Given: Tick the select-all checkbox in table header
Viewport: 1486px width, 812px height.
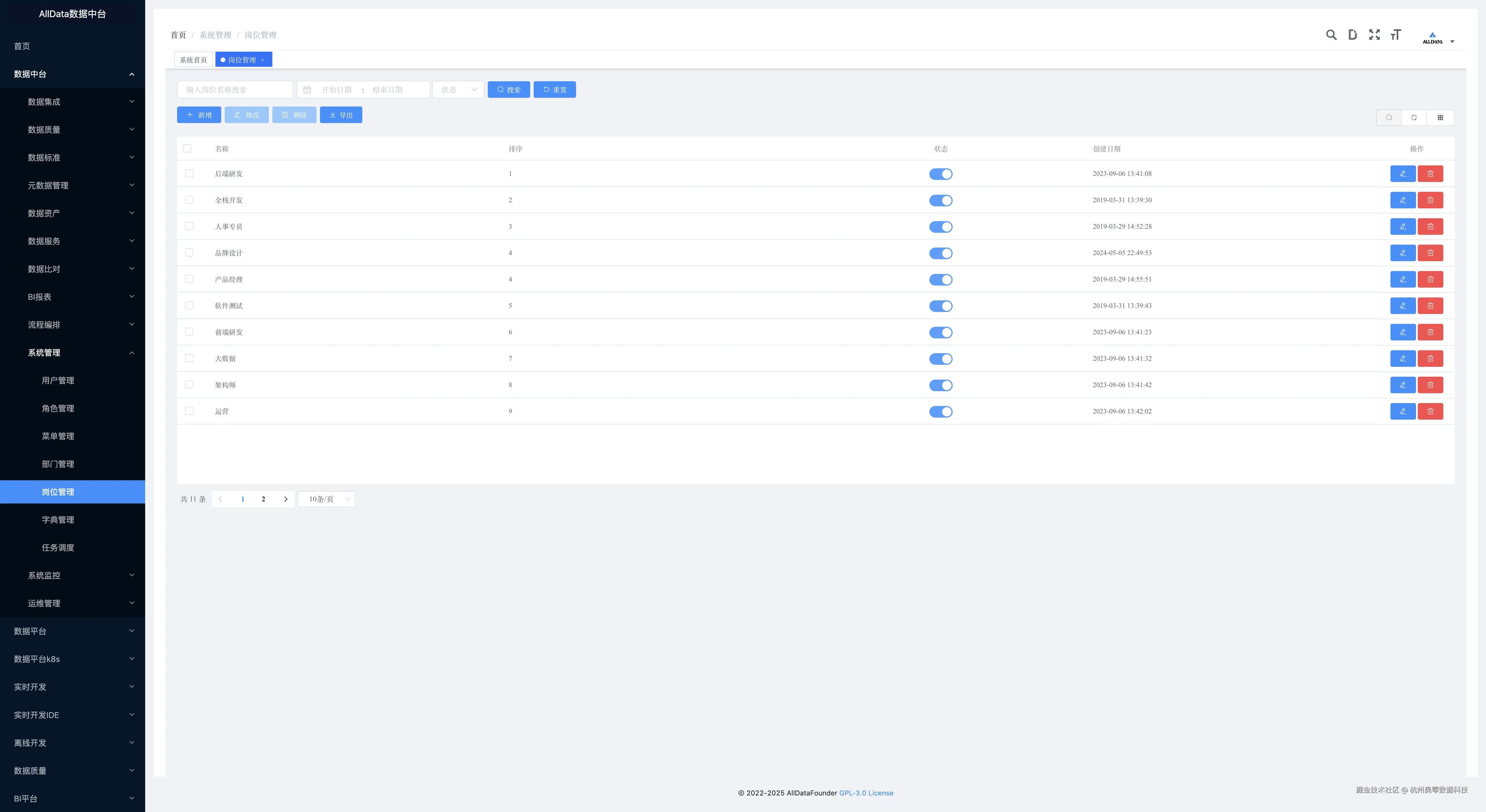Looking at the screenshot, I should pos(187,148).
